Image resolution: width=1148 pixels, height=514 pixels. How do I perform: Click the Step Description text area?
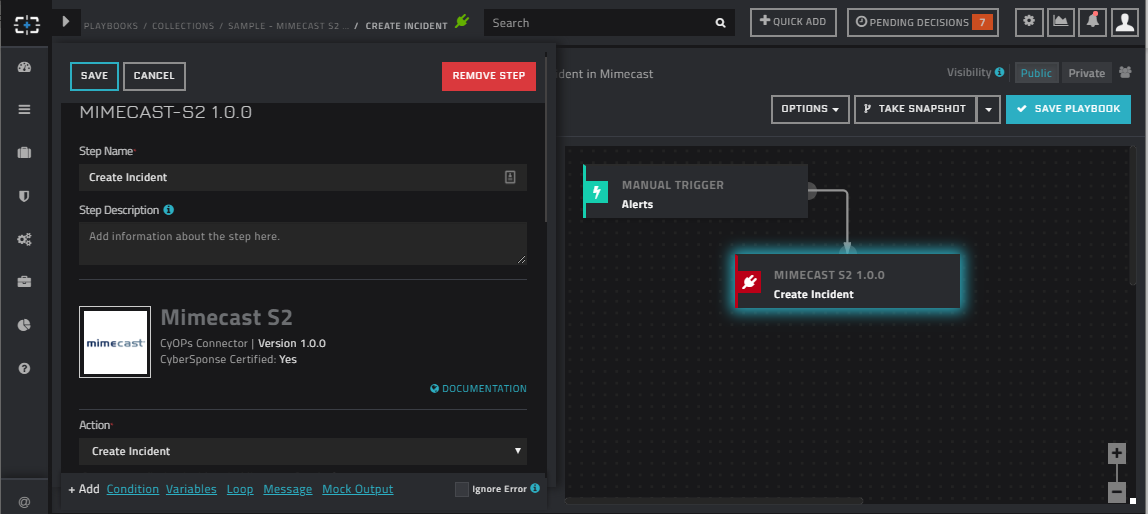pyautogui.click(x=302, y=243)
